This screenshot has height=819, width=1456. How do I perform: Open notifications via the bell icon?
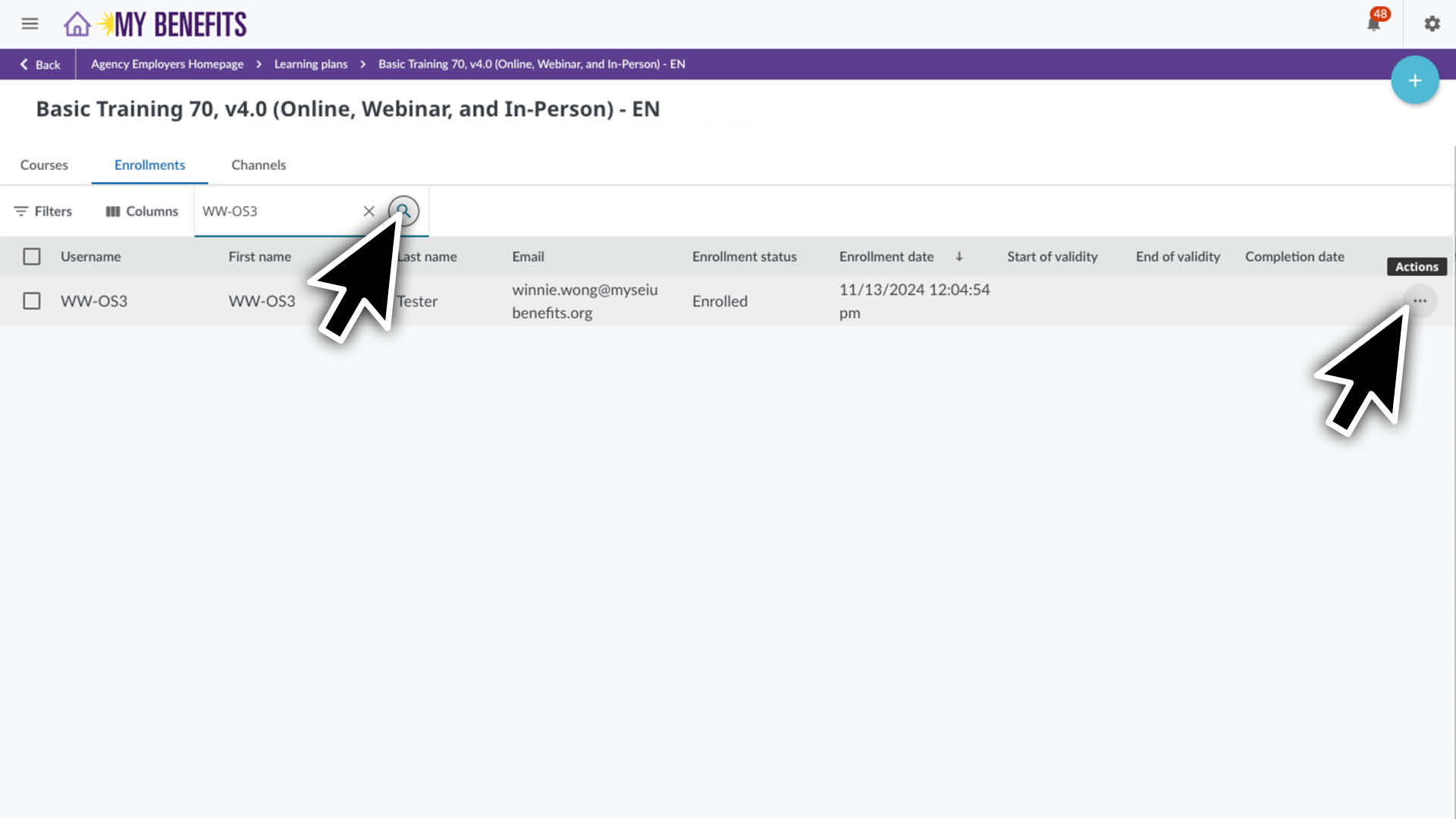point(1373,24)
